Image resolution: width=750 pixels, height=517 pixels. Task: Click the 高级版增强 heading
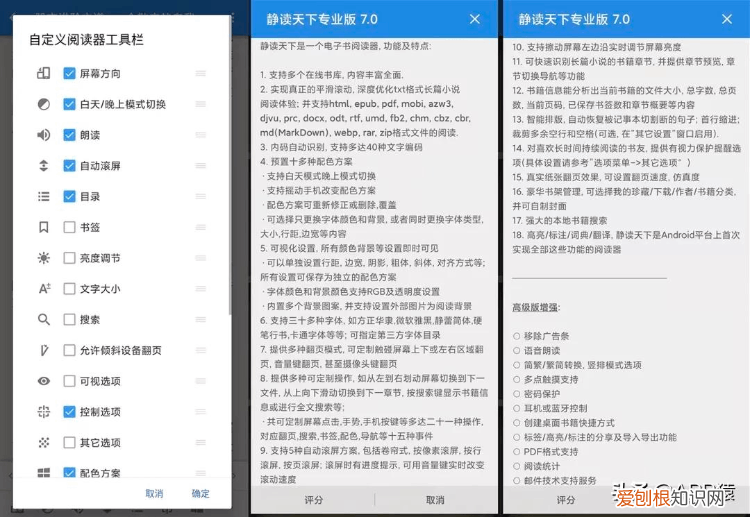[x=536, y=308]
